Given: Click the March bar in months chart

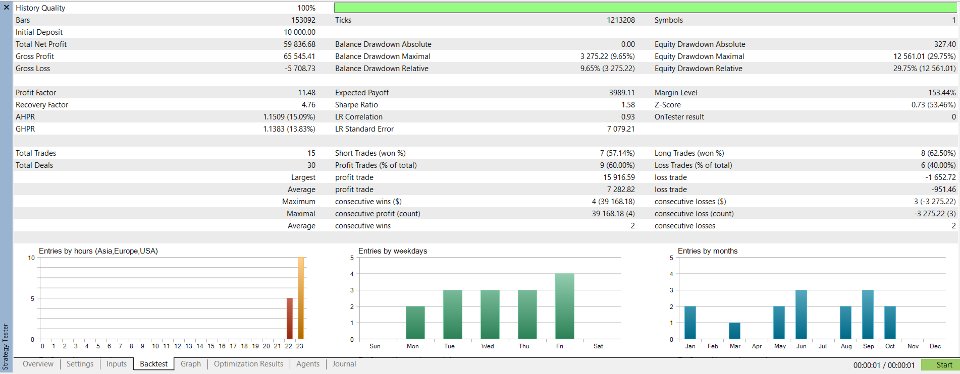Looking at the screenshot, I should click(735, 331).
